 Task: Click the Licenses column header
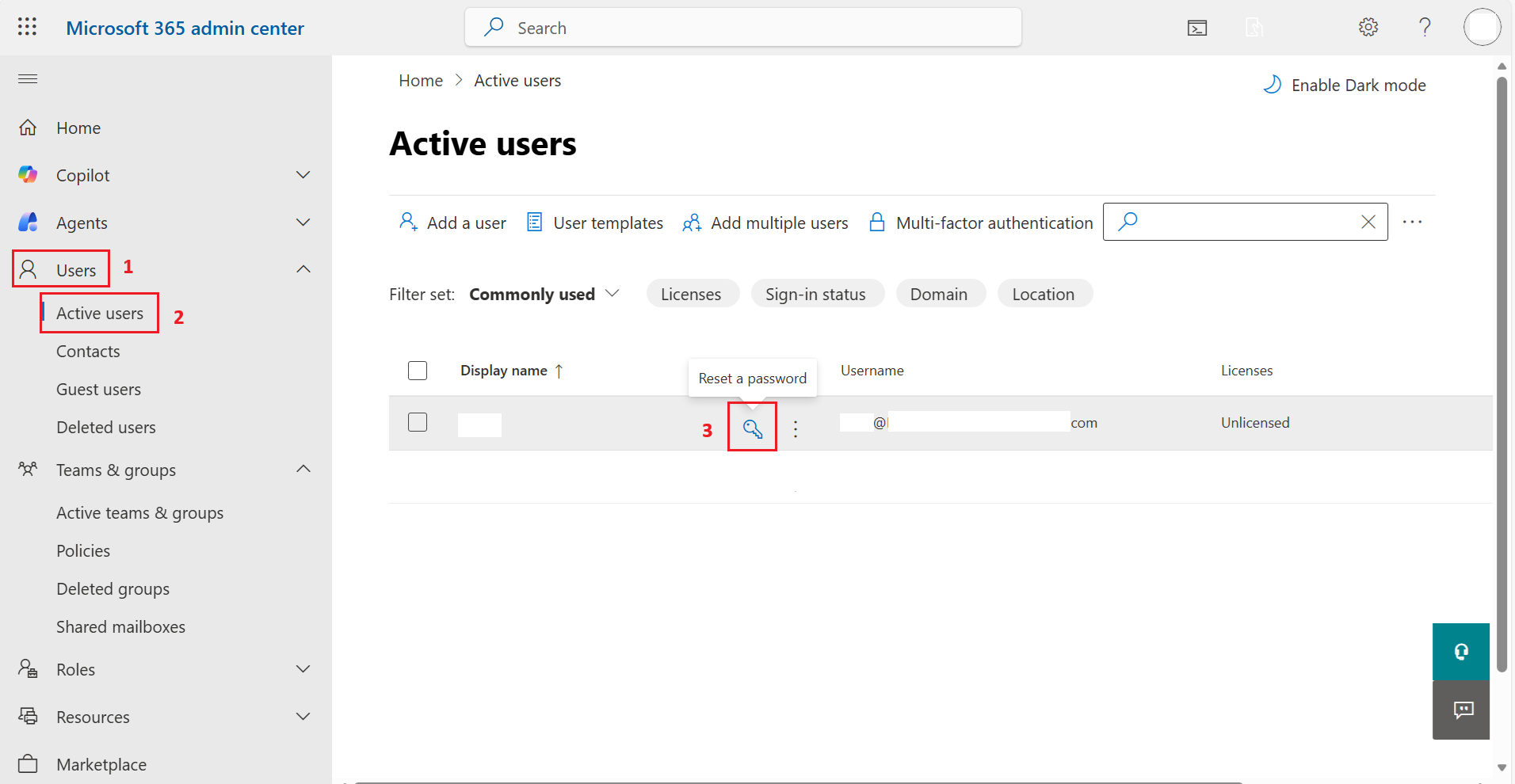(x=1247, y=371)
